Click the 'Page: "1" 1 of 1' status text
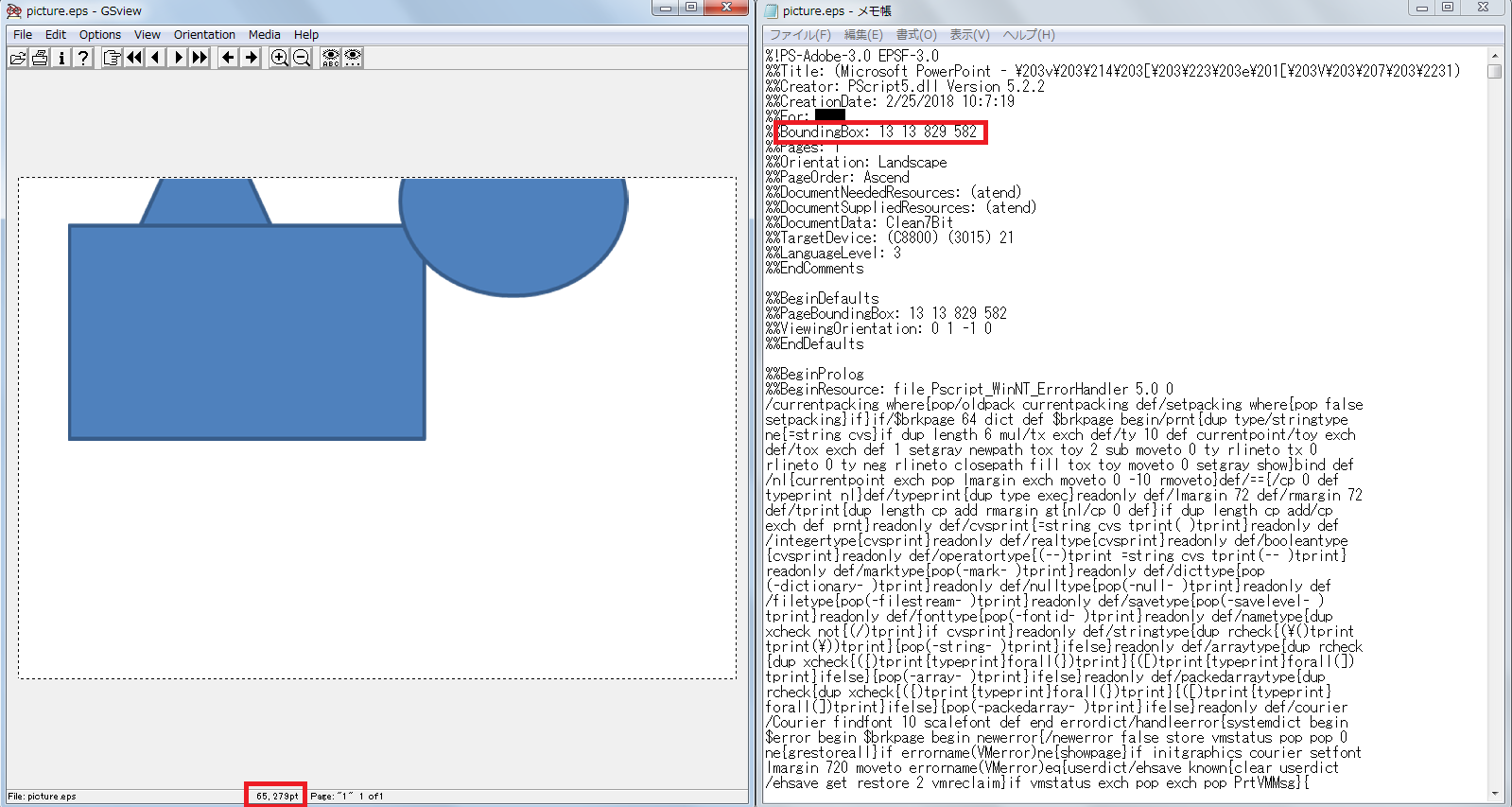1512x807 pixels. coord(347,797)
